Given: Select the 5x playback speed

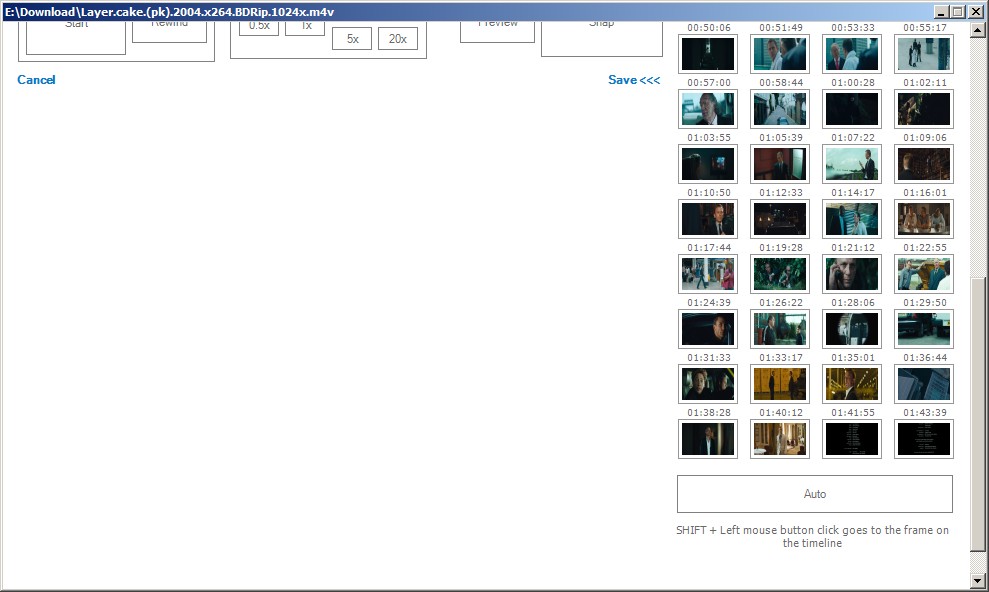Looking at the screenshot, I should 351,38.
